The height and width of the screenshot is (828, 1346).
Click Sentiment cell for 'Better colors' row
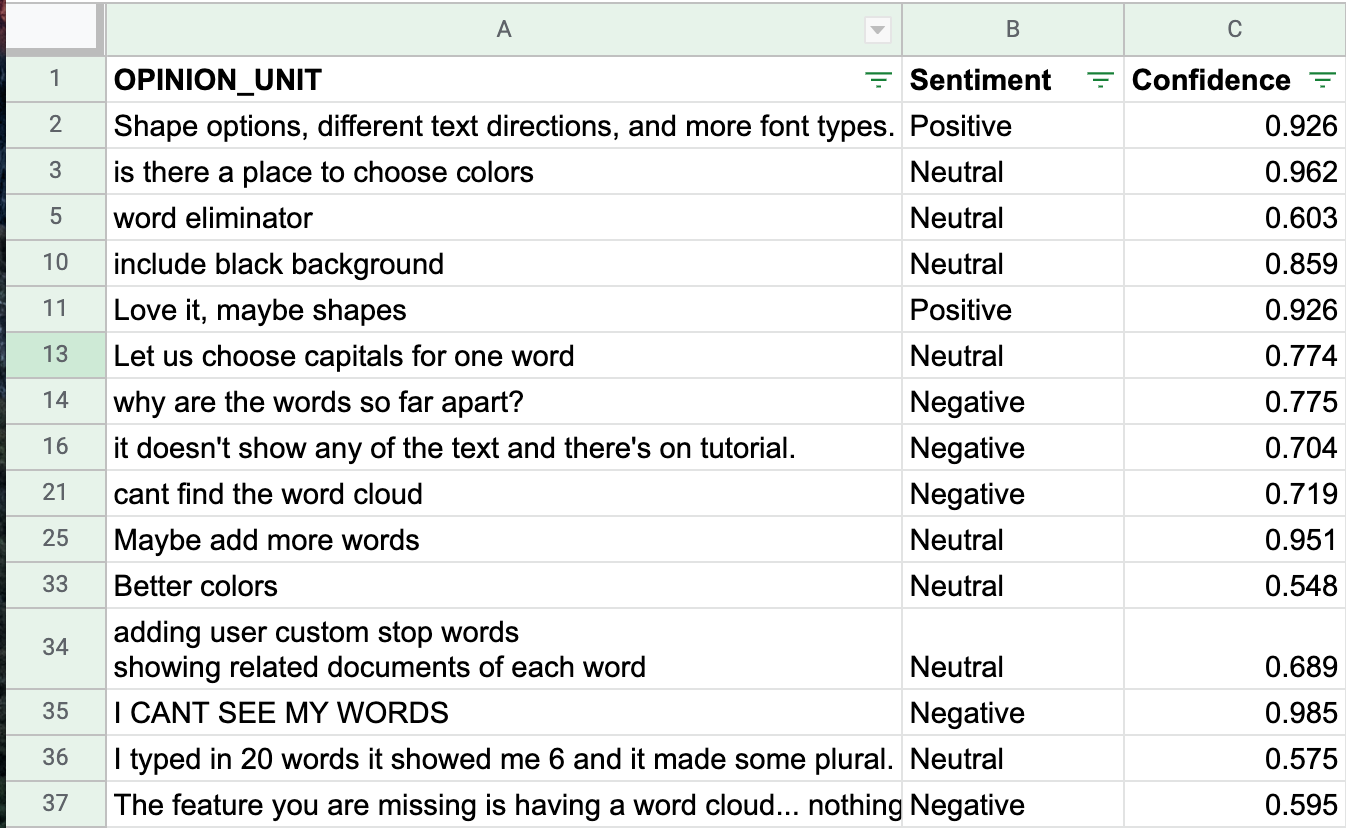(x=1012, y=586)
